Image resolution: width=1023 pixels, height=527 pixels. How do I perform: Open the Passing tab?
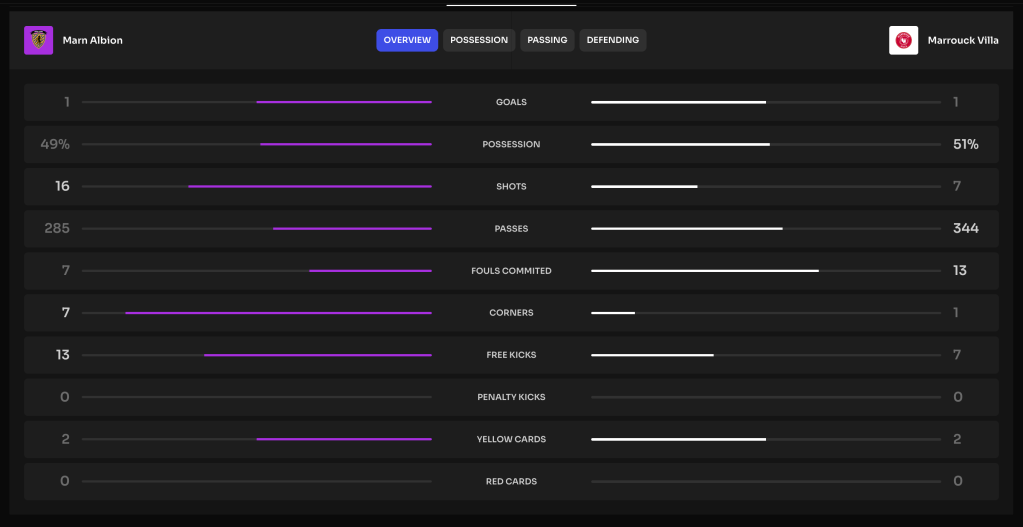click(x=547, y=40)
